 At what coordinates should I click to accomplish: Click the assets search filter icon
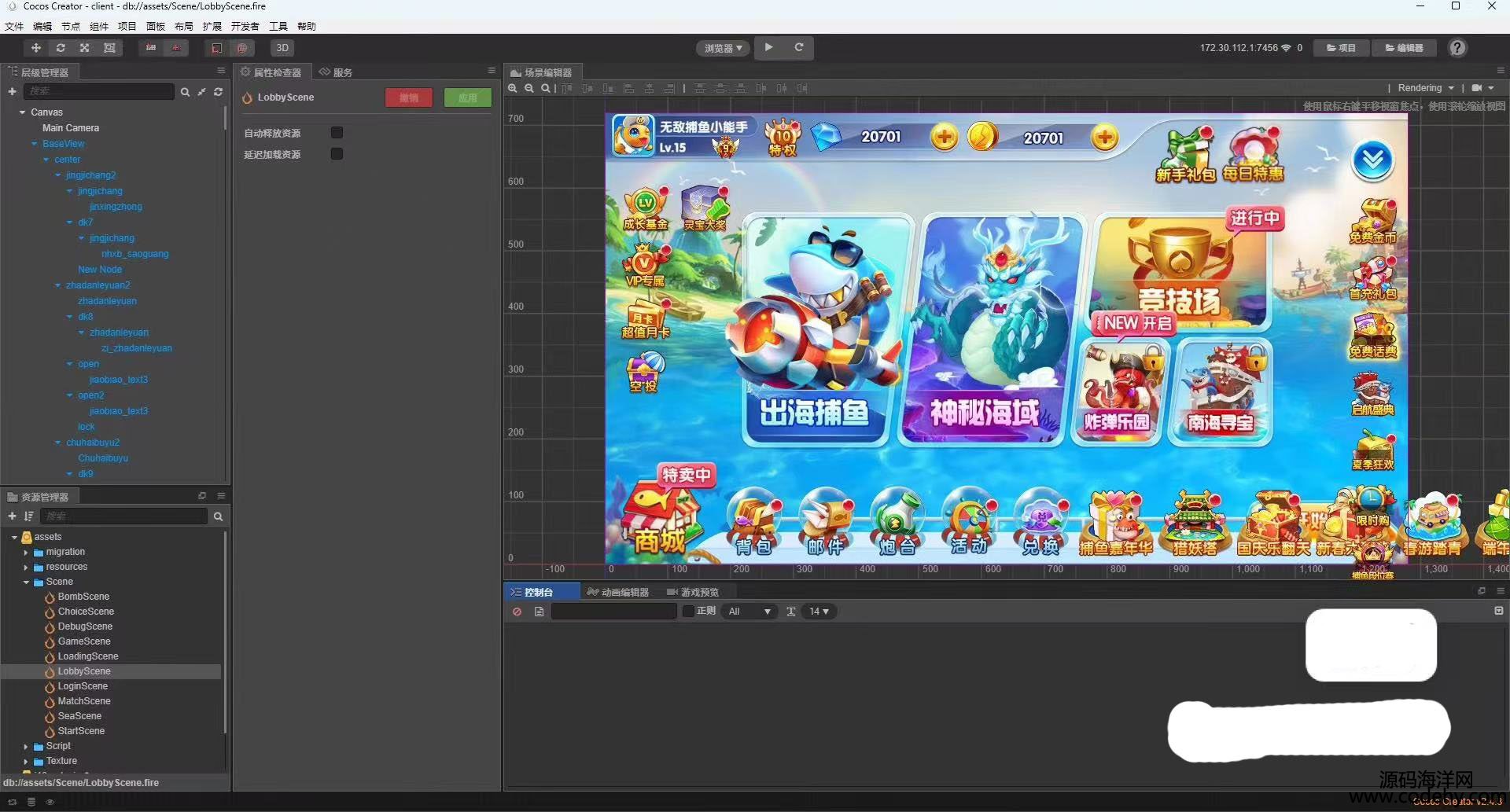pos(218,516)
